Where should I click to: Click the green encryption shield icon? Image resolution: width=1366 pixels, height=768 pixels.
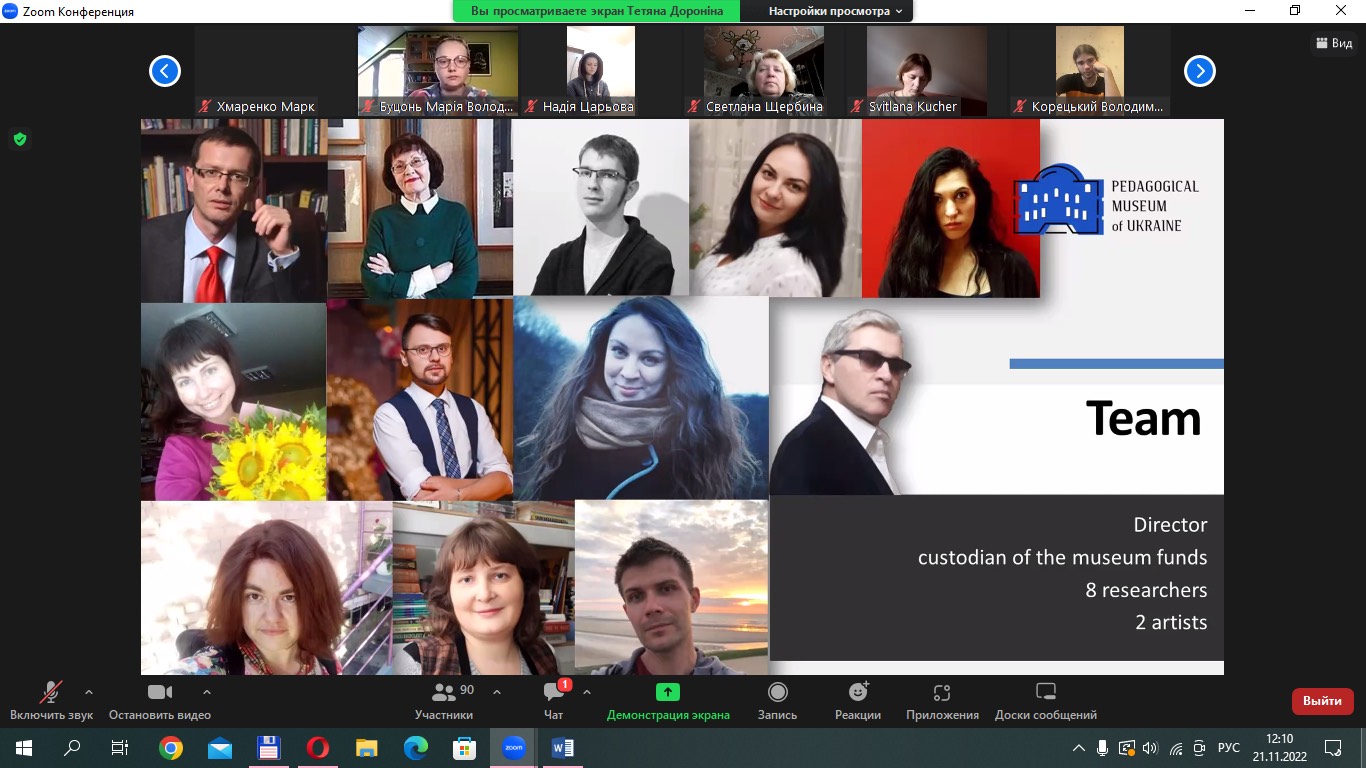[19, 139]
